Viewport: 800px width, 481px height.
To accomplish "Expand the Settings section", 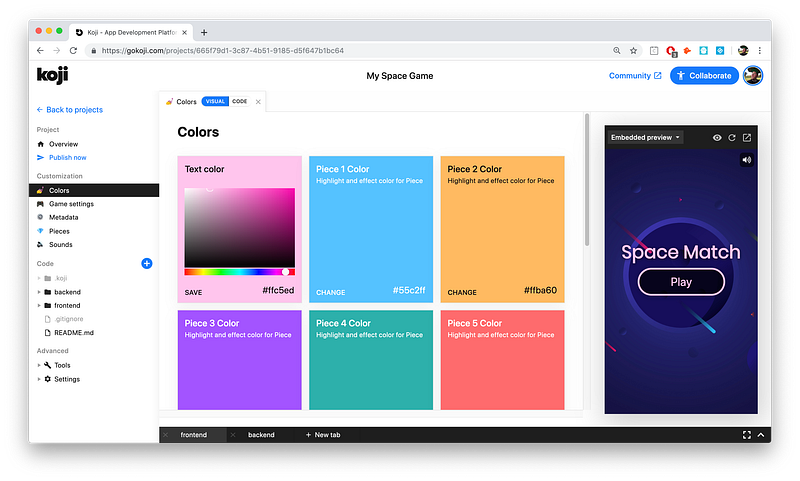I will click(39, 379).
